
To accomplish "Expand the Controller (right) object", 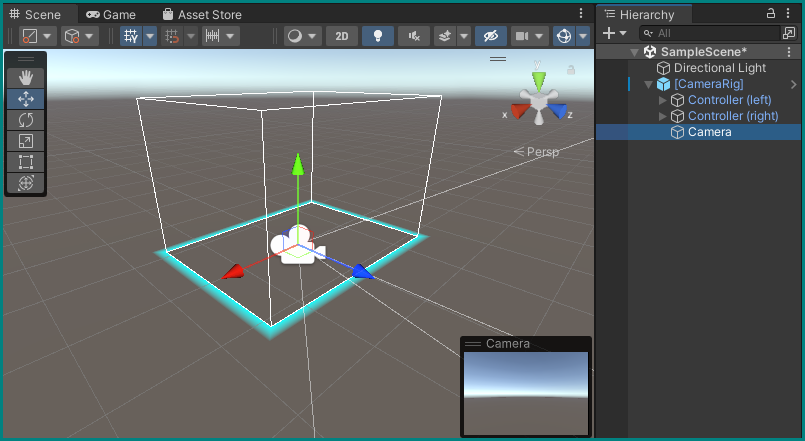I will (x=663, y=116).
